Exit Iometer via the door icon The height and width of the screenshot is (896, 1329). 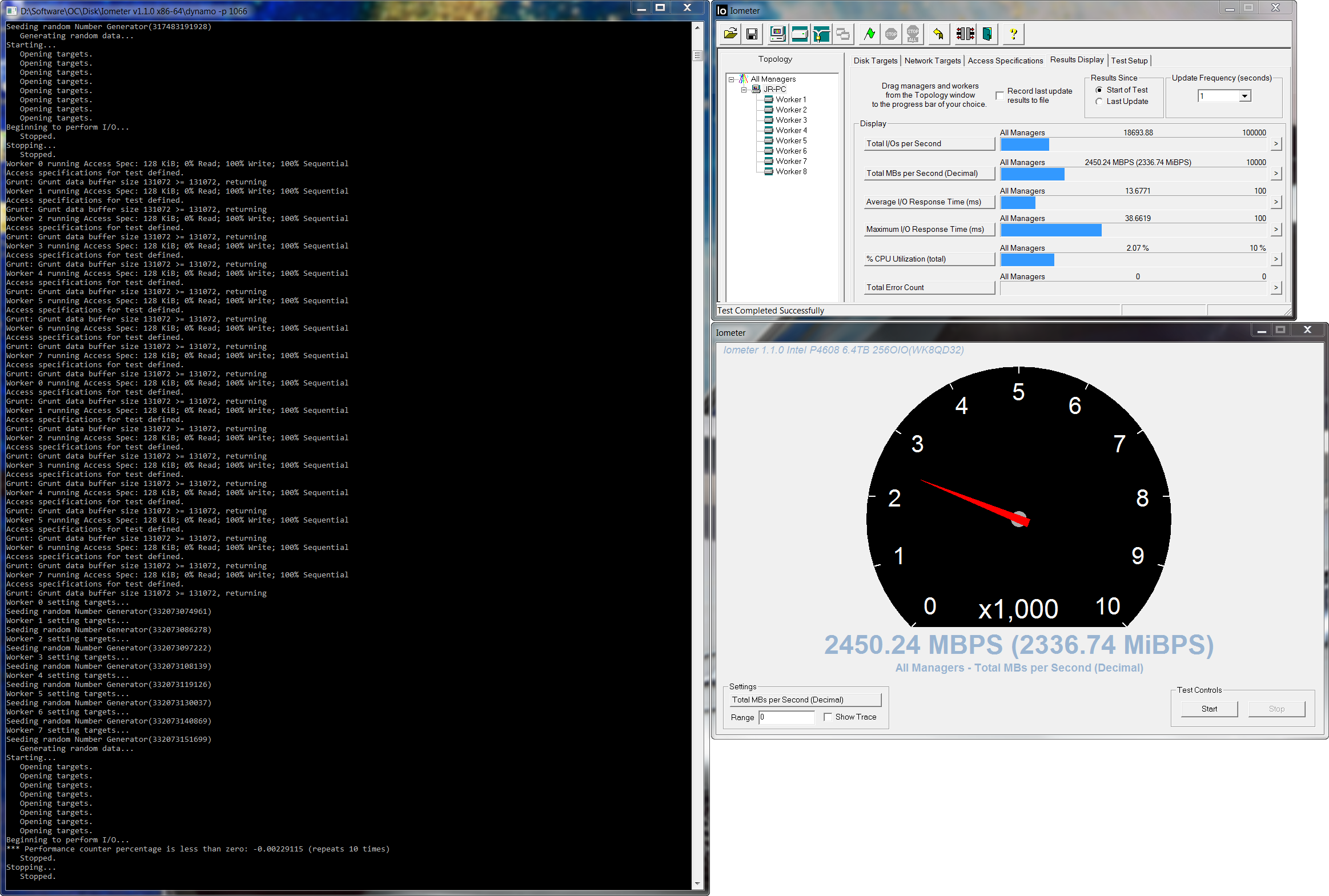pyautogui.click(x=987, y=34)
